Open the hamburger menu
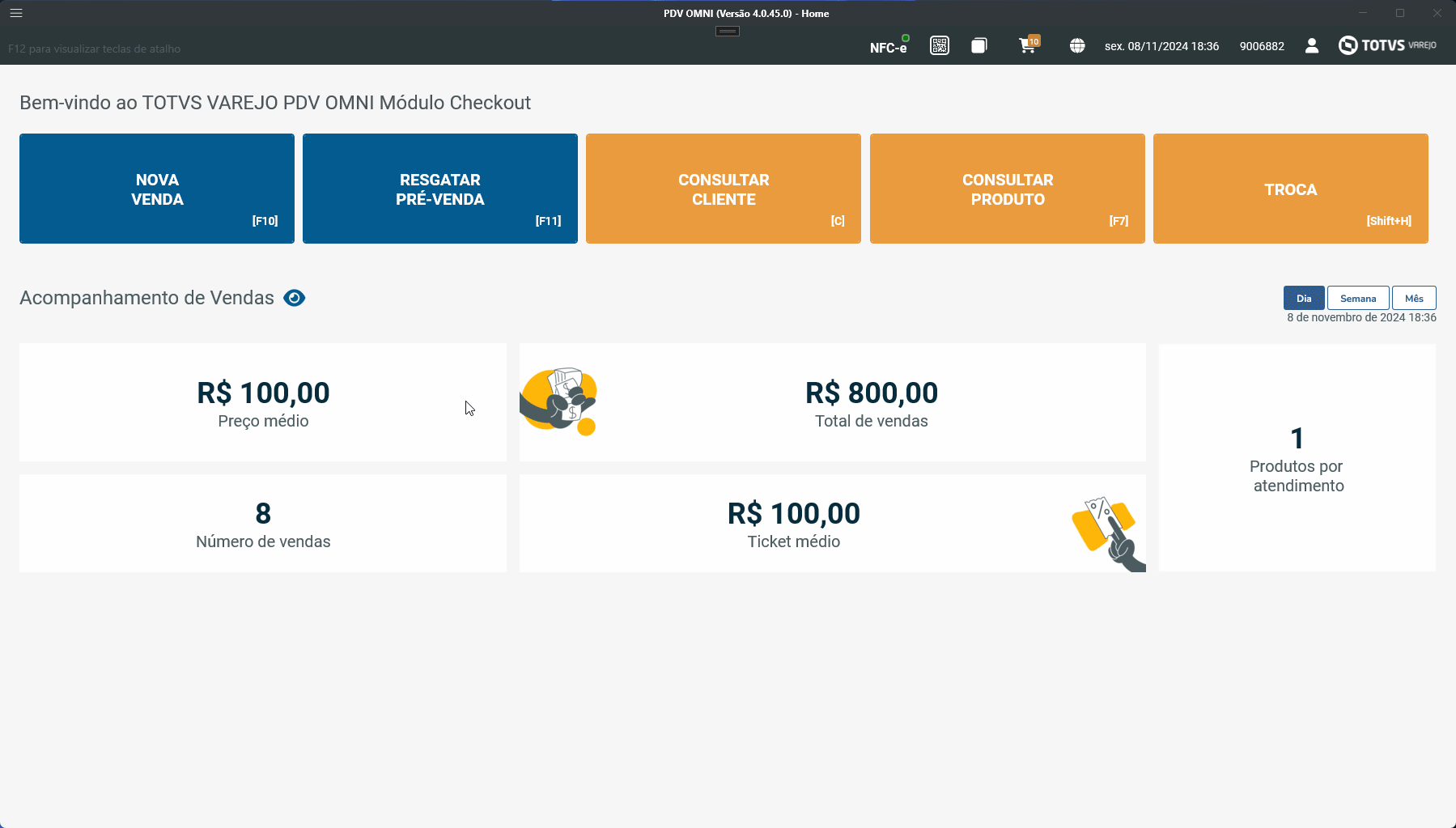 (16, 13)
